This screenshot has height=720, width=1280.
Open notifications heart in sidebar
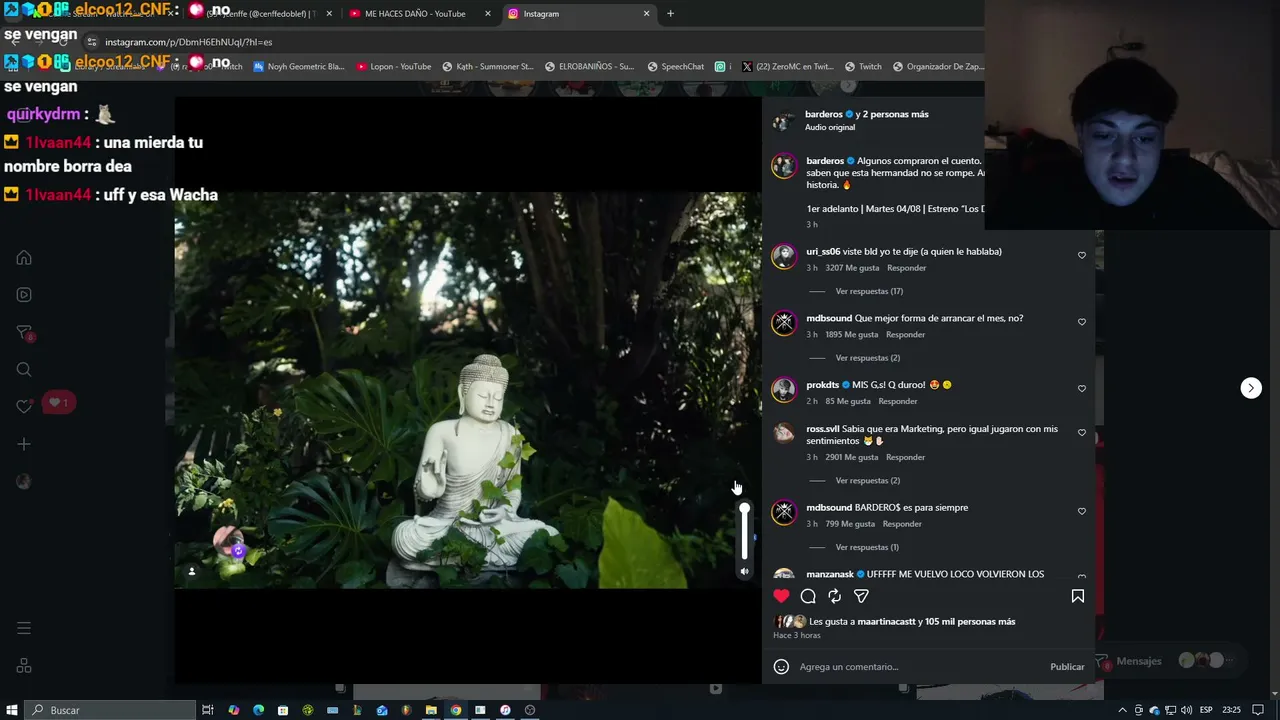24,406
